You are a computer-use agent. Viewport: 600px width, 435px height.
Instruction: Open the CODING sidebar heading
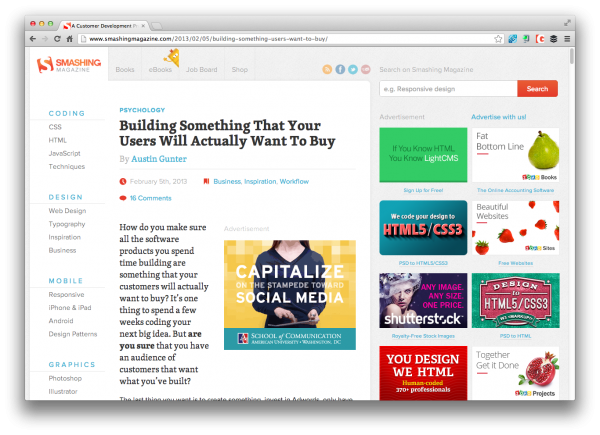[67, 113]
